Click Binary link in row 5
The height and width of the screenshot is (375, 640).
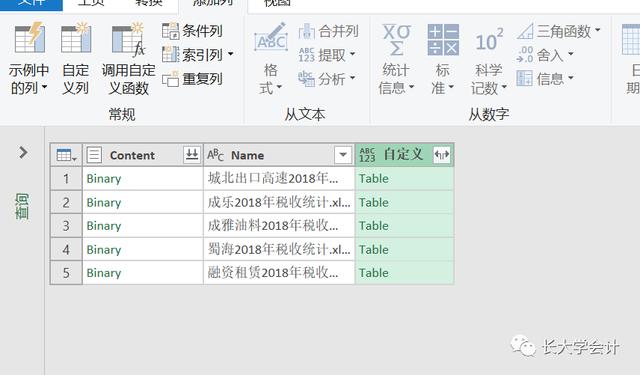click(x=104, y=273)
